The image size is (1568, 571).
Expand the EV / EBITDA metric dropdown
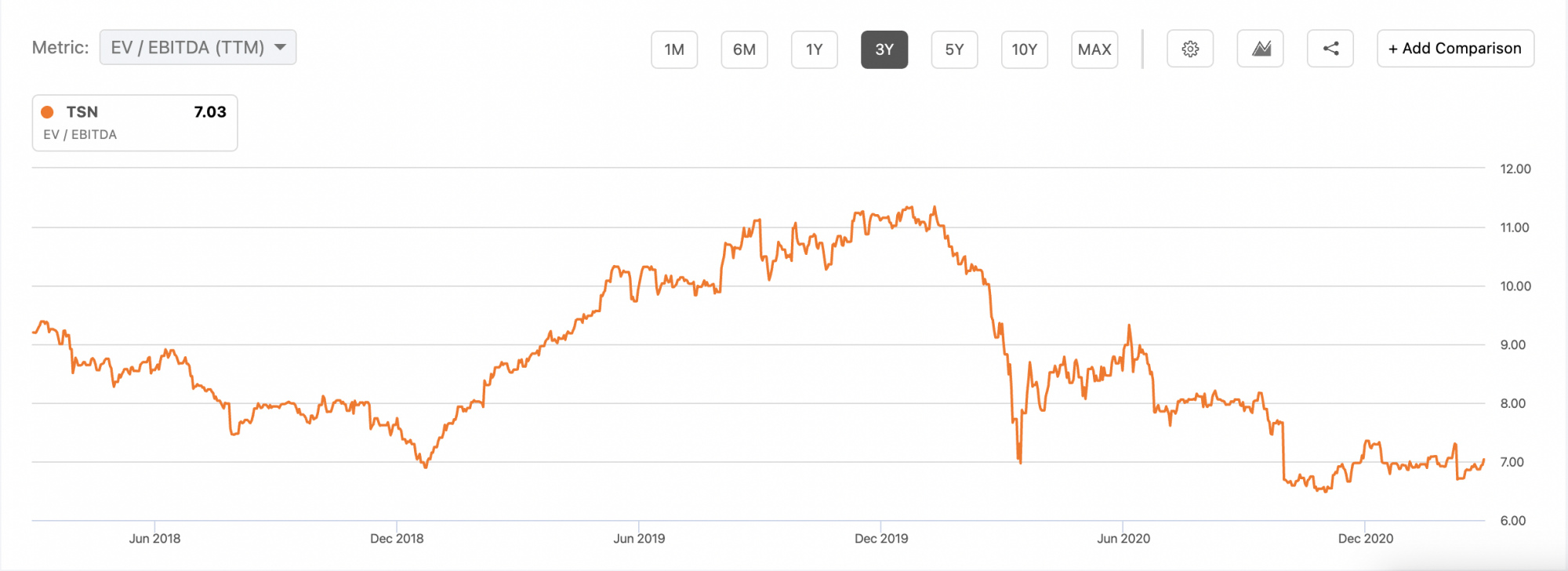click(x=188, y=48)
